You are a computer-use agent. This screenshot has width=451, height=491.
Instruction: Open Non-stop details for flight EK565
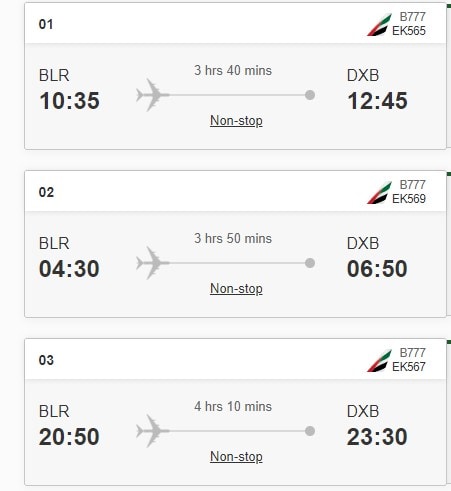tap(236, 121)
